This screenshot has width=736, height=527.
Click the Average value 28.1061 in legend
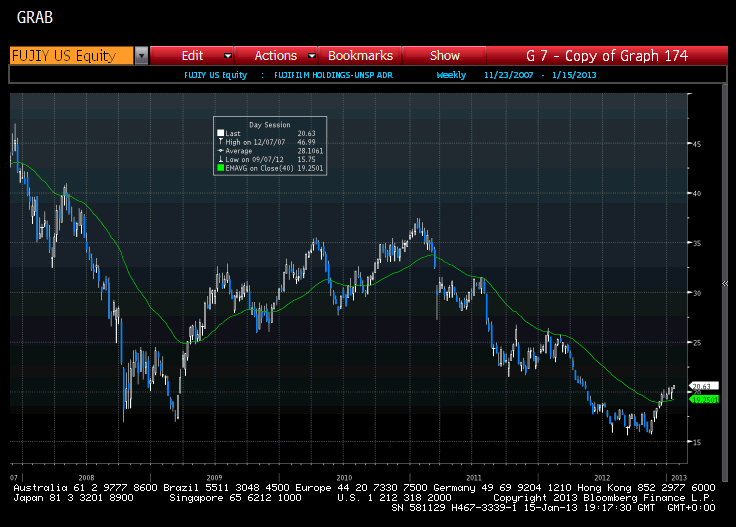(310, 151)
